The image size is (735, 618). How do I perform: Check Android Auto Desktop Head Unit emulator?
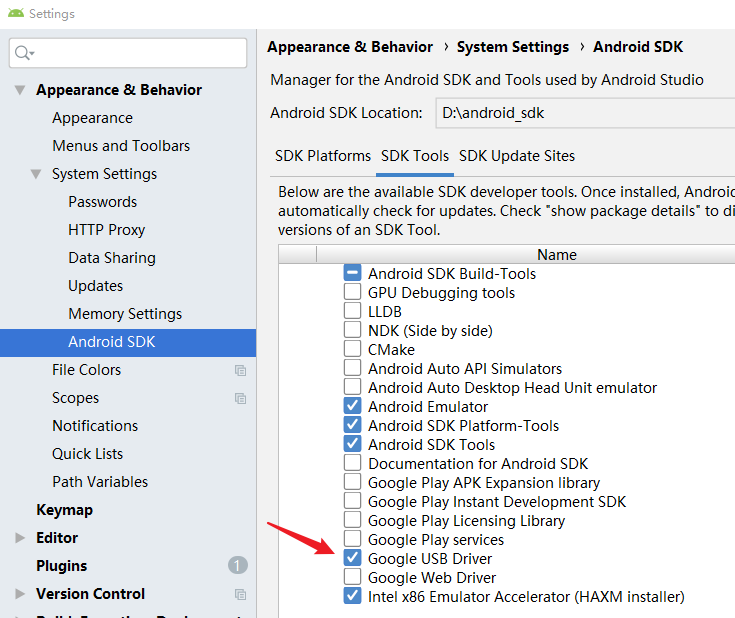(x=352, y=387)
